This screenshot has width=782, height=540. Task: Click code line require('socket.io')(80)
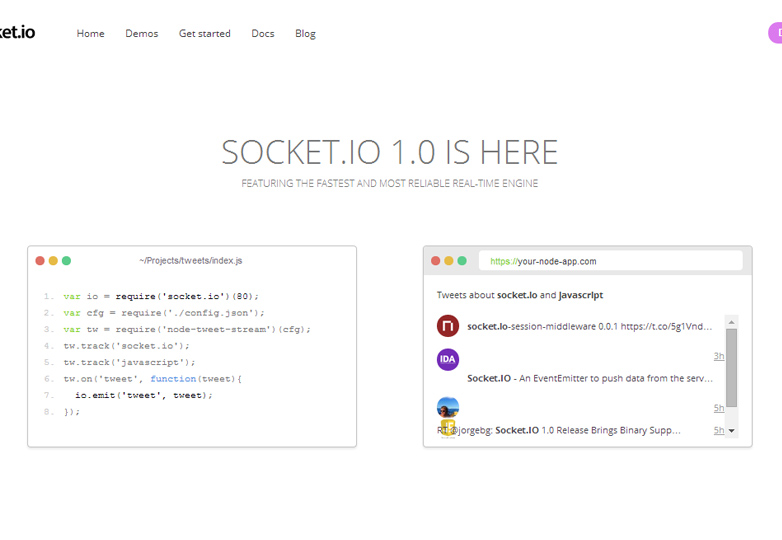point(161,296)
